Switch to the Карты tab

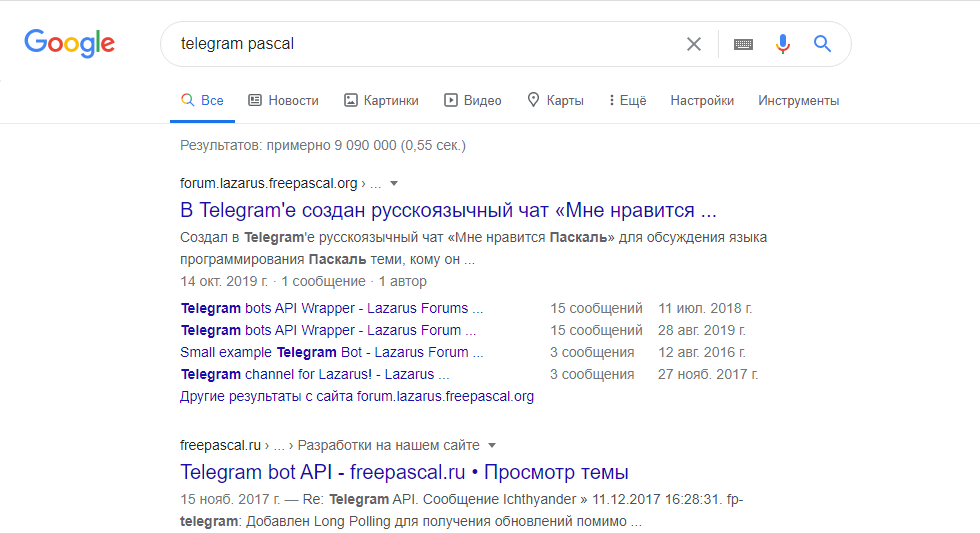click(x=555, y=101)
